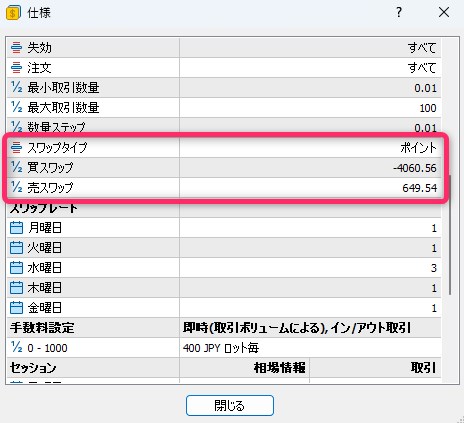Click the ½ icon beside 最大取引数量

click(16, 107)
